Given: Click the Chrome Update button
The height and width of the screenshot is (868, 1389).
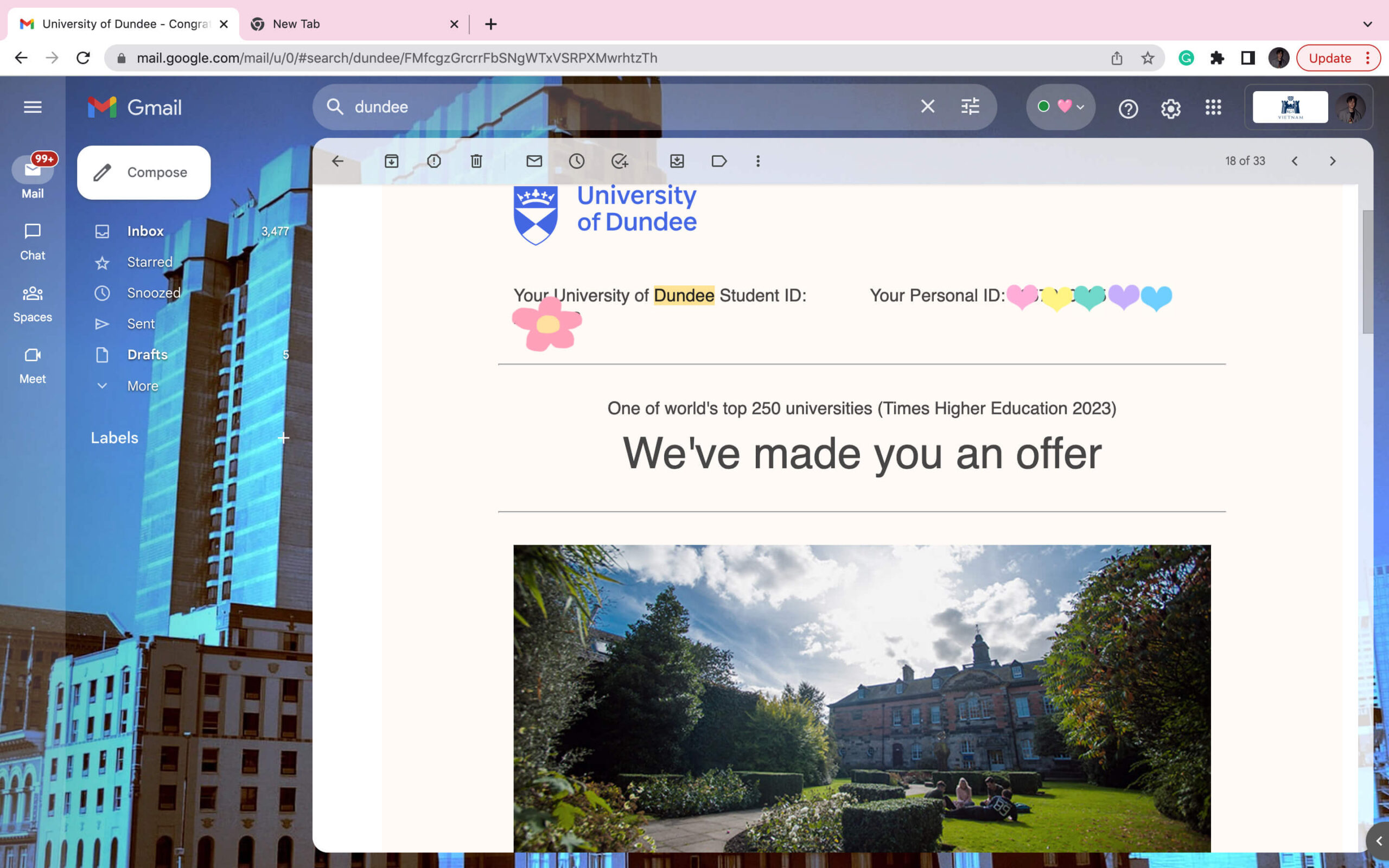Looking at the screenshot, I should tap(1329, 58).
